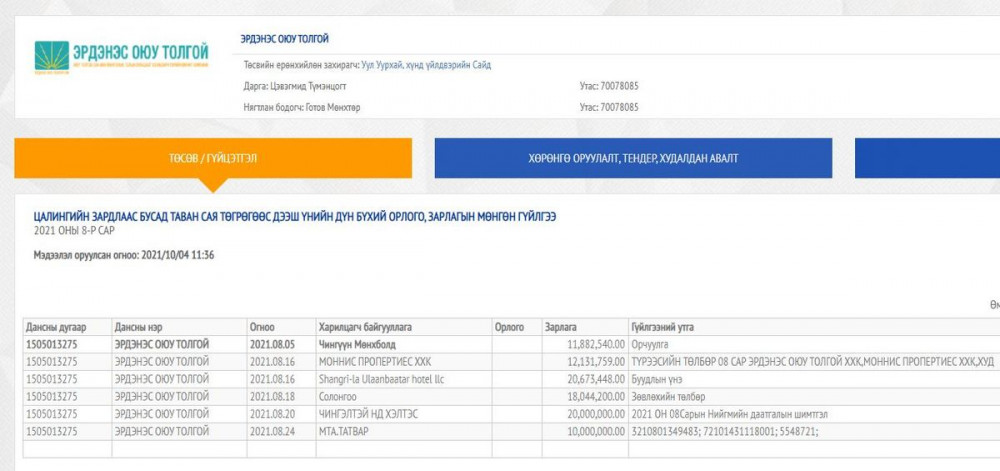The width and height of the screenshot is (1000, 471).
Task: Select the ЧИНГЭЛТЭЙ НД ХЭЛТЭС cell
Action: 404,414
